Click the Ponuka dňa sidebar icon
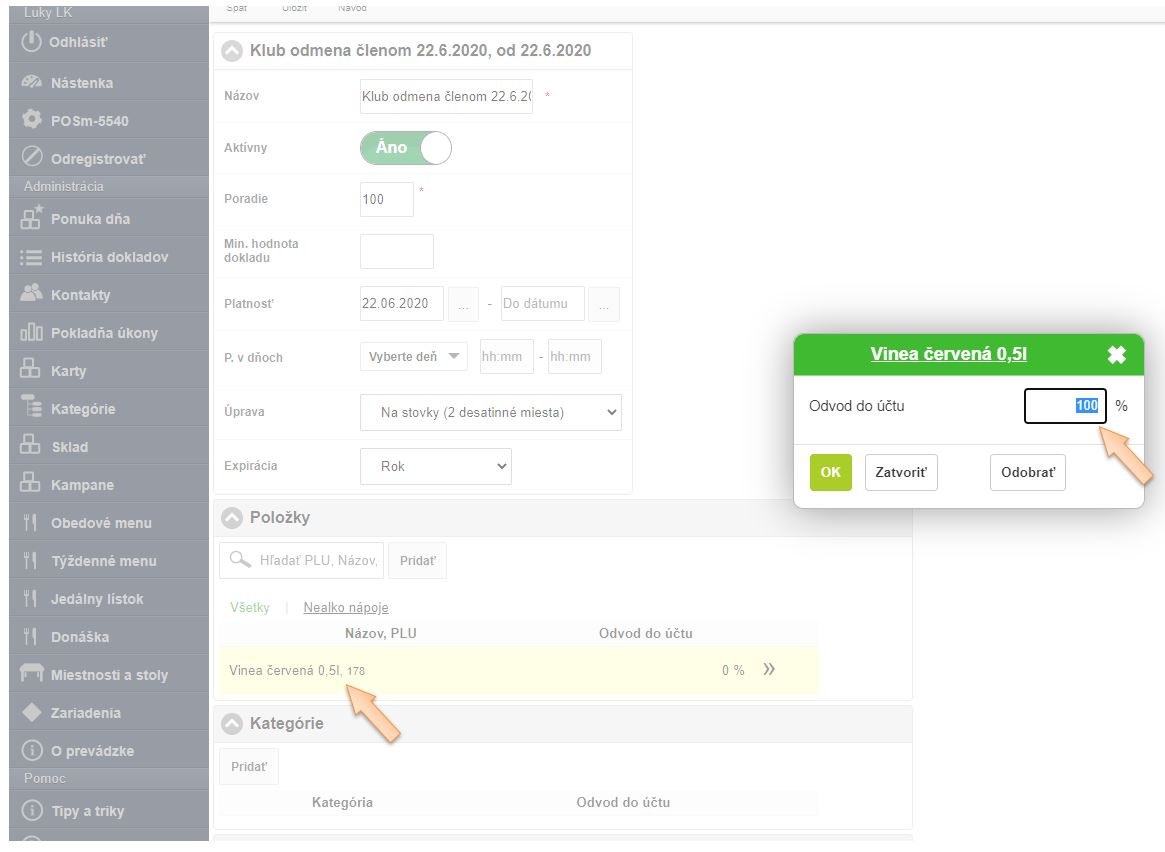 pyautogui.click(x=32, y=218)
